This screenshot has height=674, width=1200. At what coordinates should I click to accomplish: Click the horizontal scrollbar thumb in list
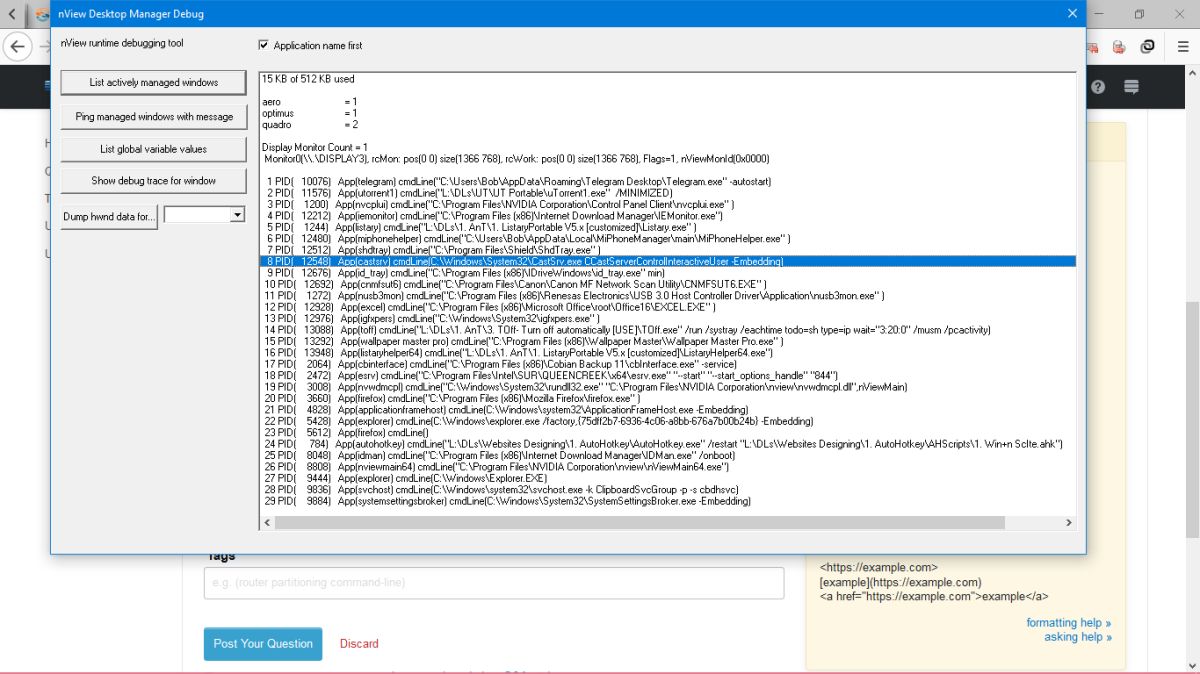click(x=640, y=522)
